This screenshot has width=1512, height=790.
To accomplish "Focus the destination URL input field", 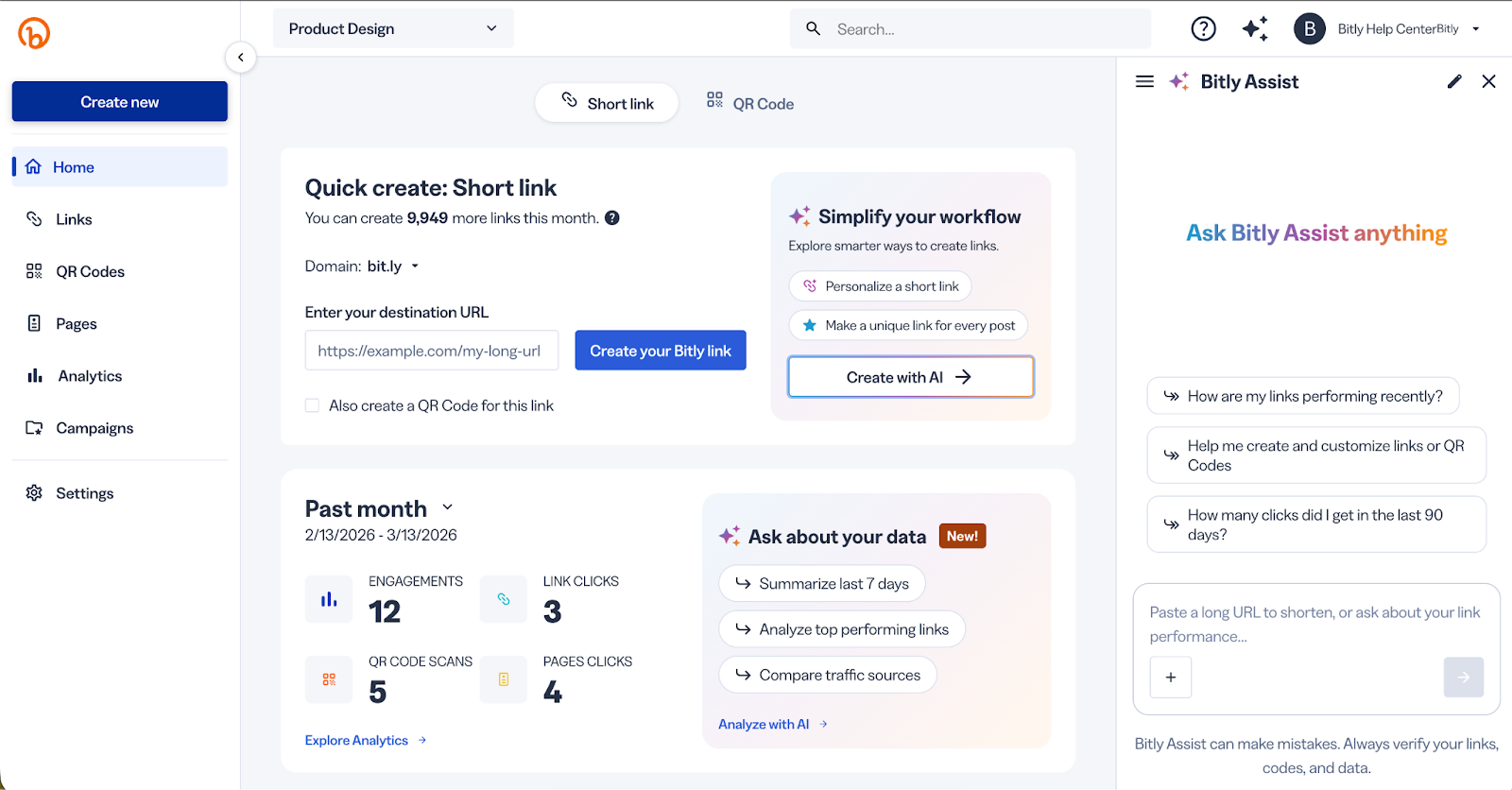I will 432,351.
